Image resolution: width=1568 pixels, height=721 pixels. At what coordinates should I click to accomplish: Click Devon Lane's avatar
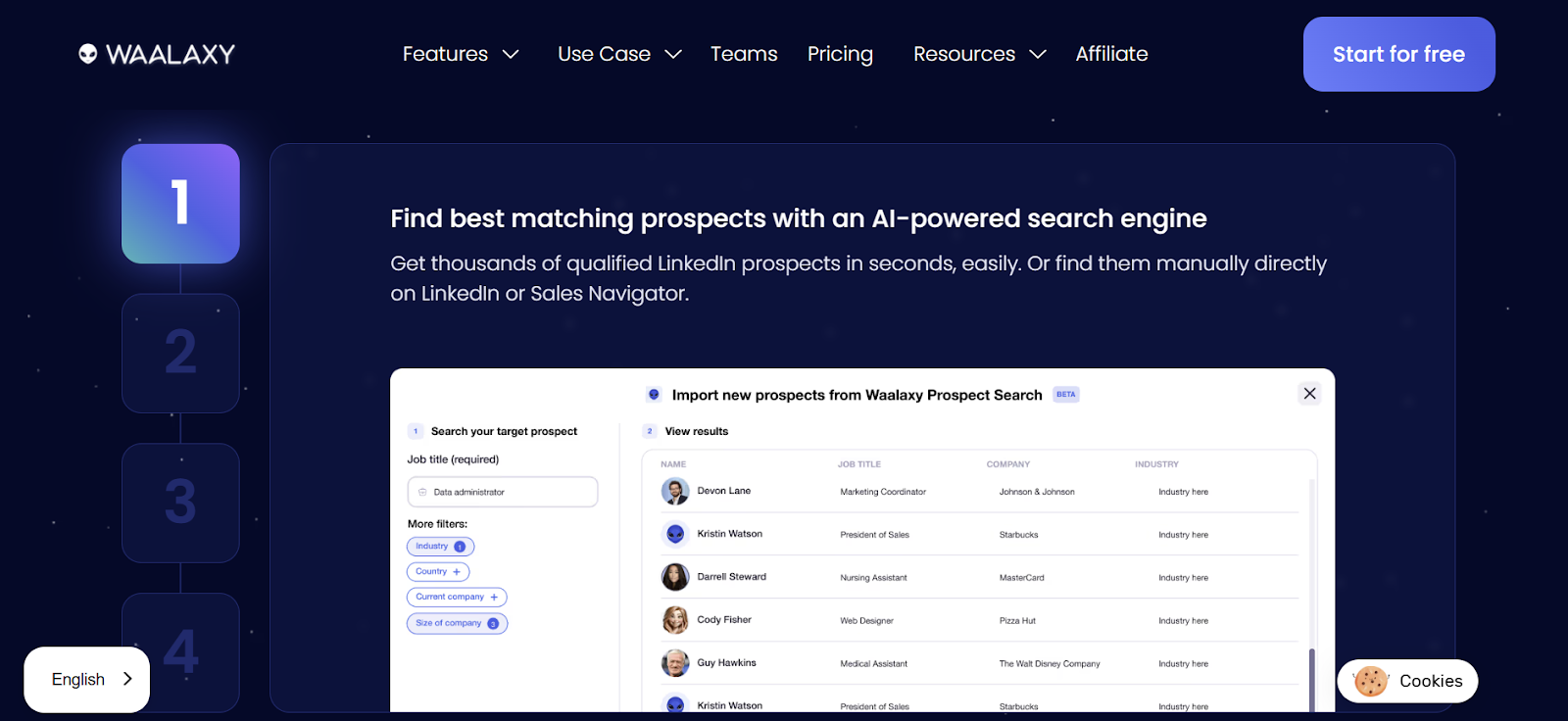click(x=675, y=492)
